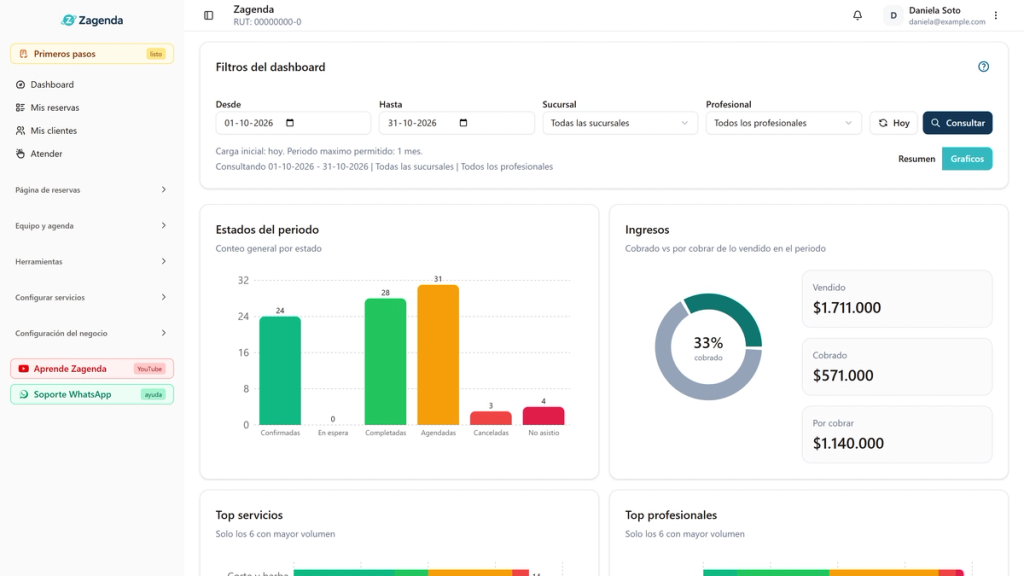Expand the Página de reservas section
1024x576 pixels.
click(x=91, y=190)
